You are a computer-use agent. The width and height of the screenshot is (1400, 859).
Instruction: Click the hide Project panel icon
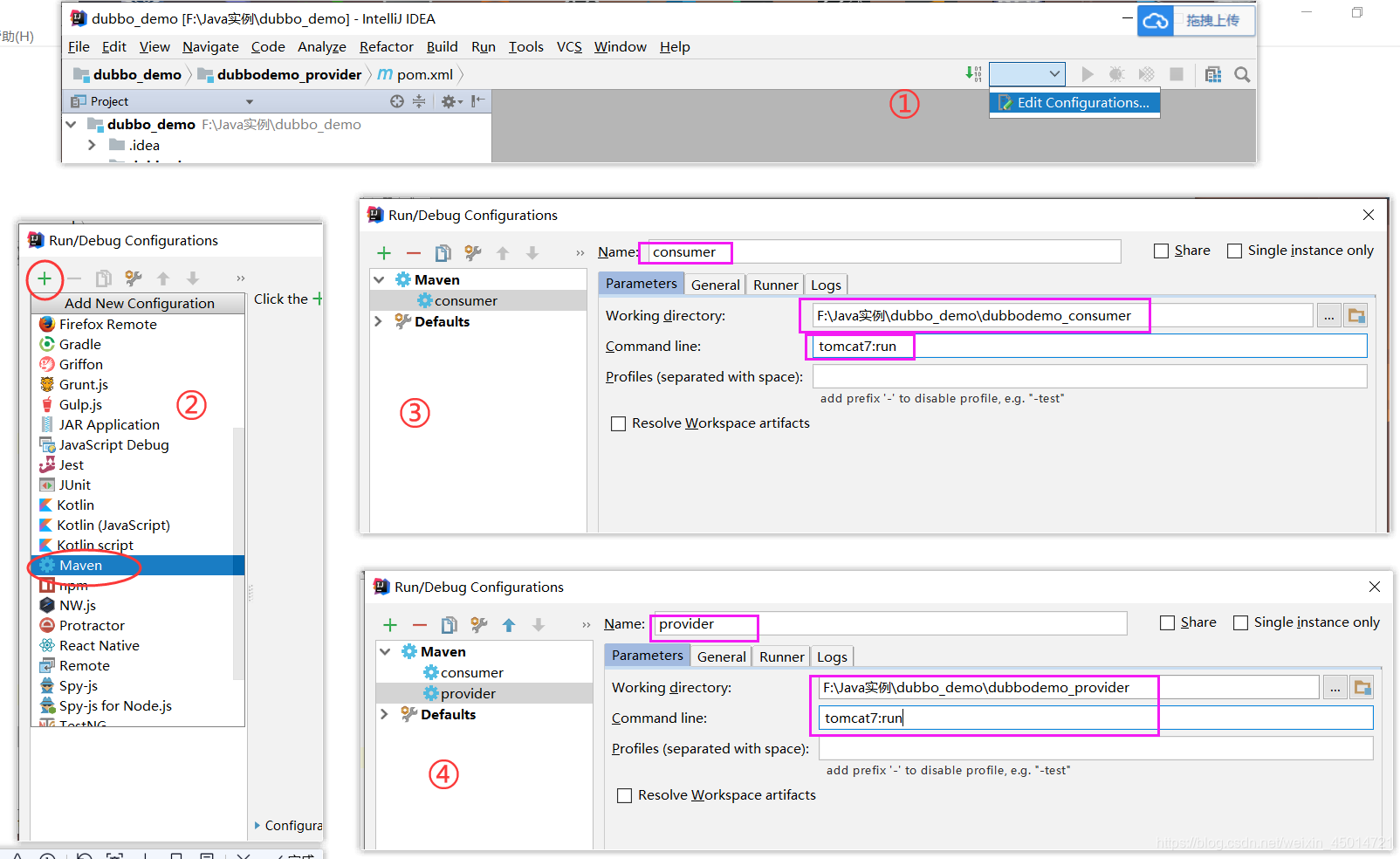477,101
